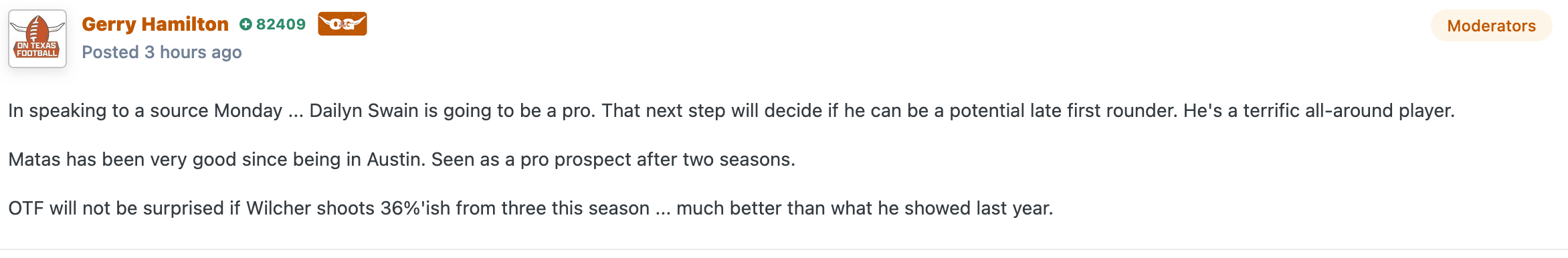Screen dimensions: 1568x258
Task: Click the Moderators group badge
Action: coord(1491,26)
